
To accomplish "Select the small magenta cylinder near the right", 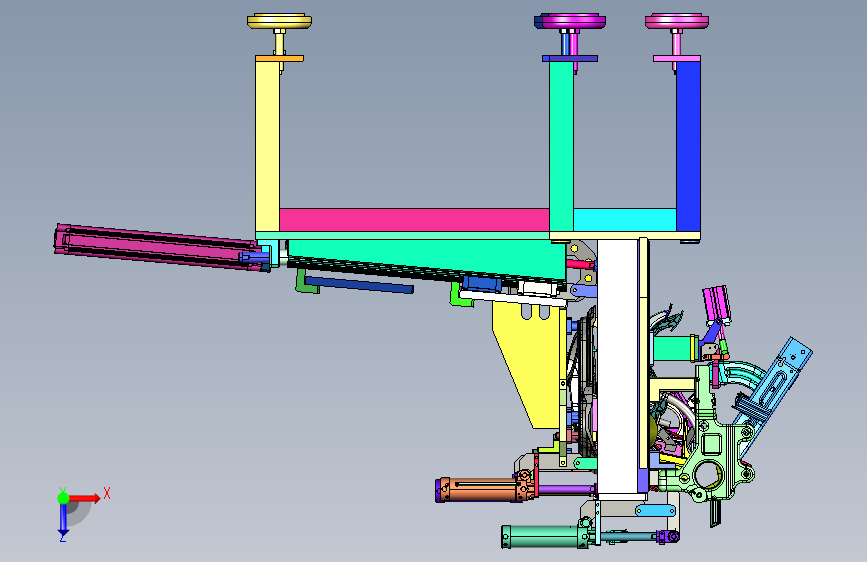I will pos(717,305).
